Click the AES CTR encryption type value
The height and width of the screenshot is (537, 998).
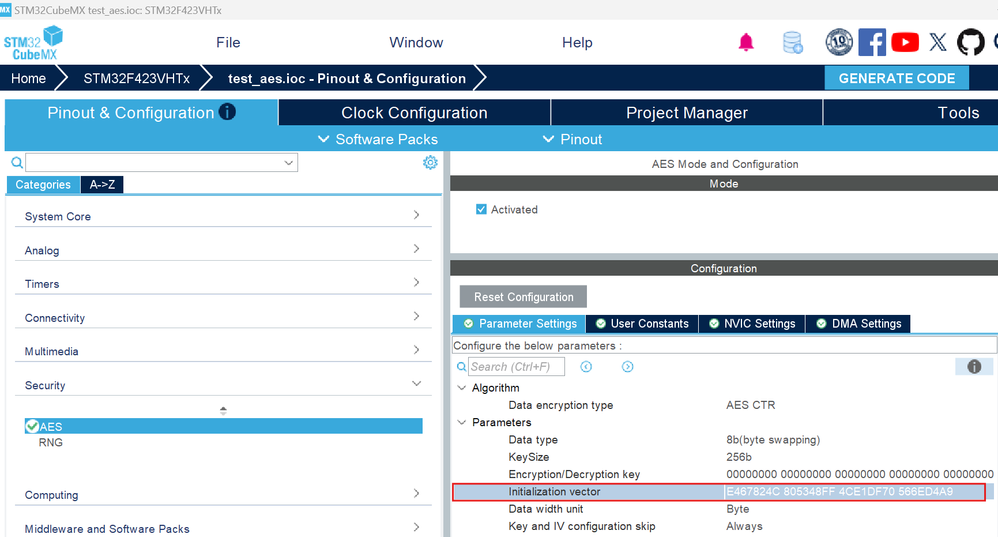(750, 405)
